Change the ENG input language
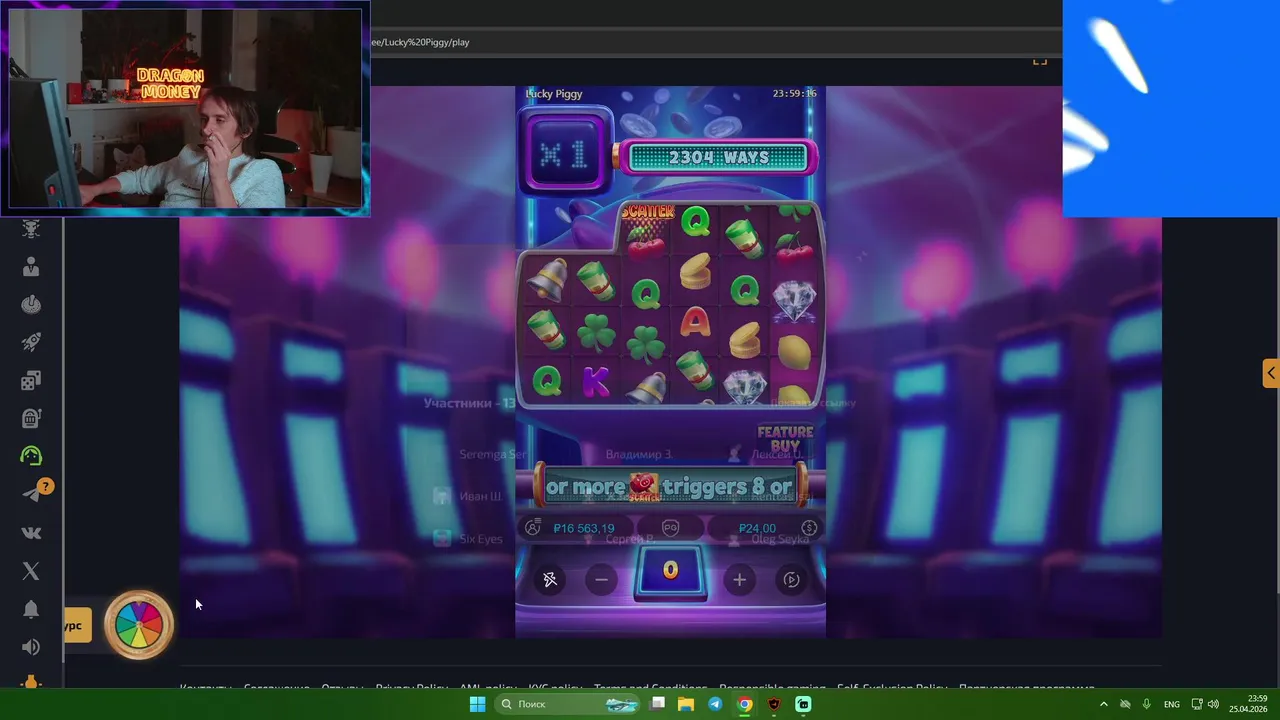This screenshot has width=1280, height=720. click(1172, 704)
